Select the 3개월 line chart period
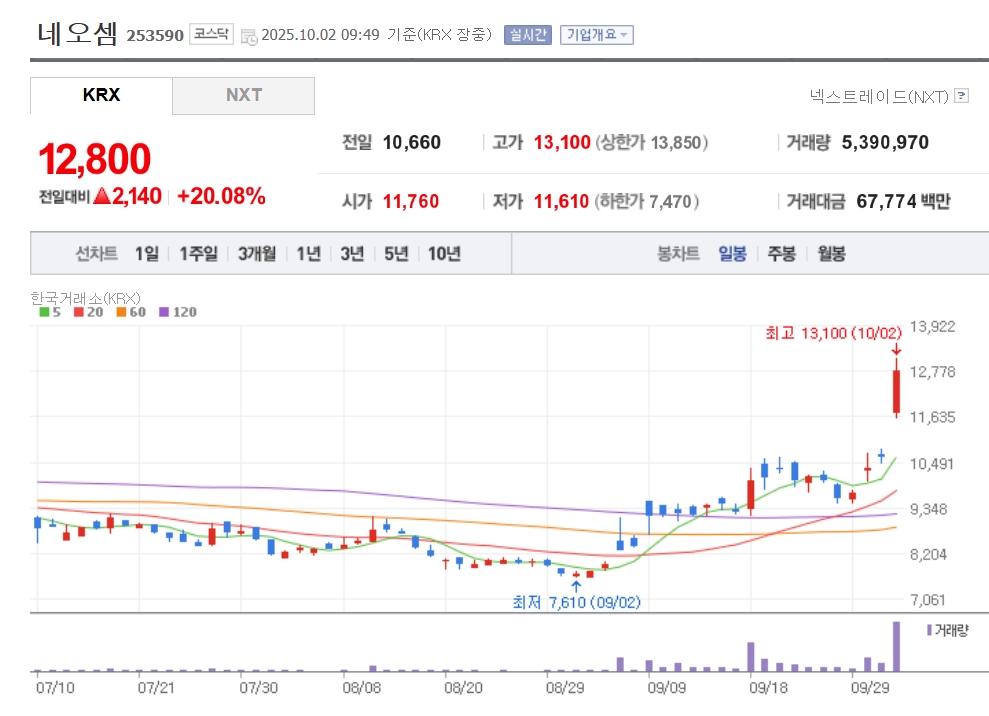 coord(257,254)
